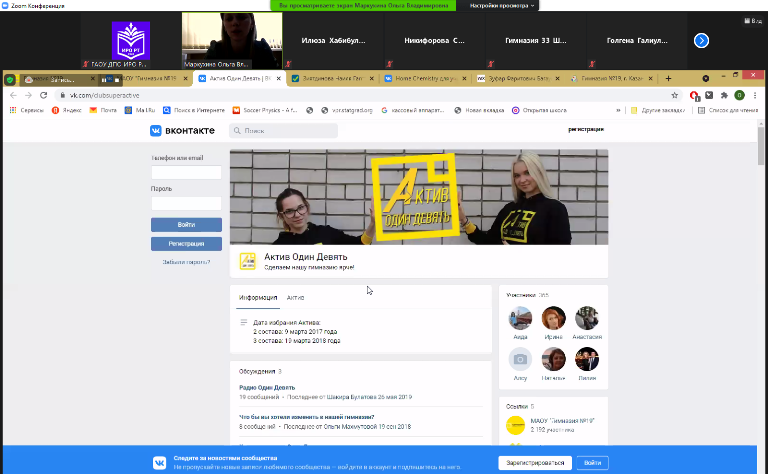Click the Актив Один Девять group avatar
The width and height of the screenshot is (768, 474).
pyautogui.click(x=247, y=261)
